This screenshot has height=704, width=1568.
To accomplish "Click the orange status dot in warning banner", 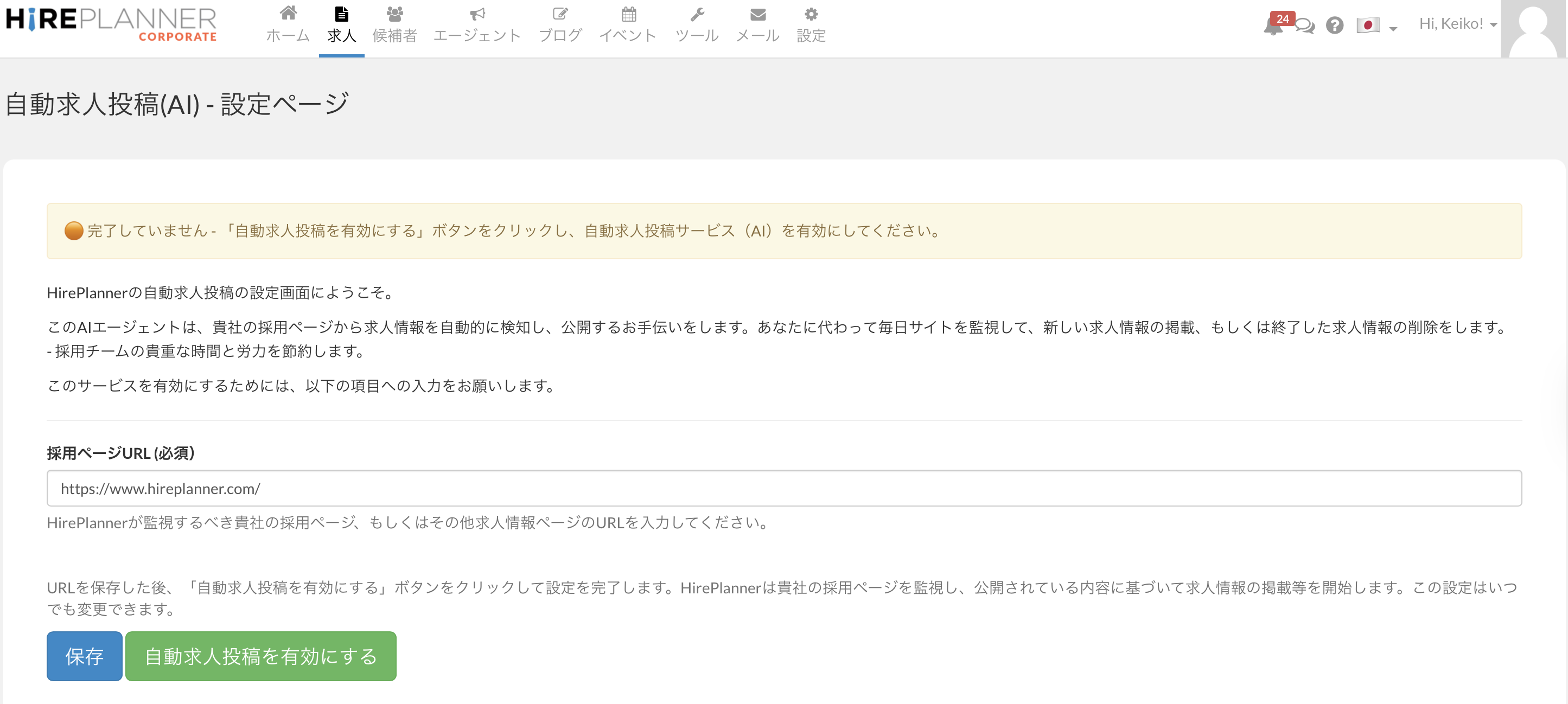I will [x=74, y=231].
